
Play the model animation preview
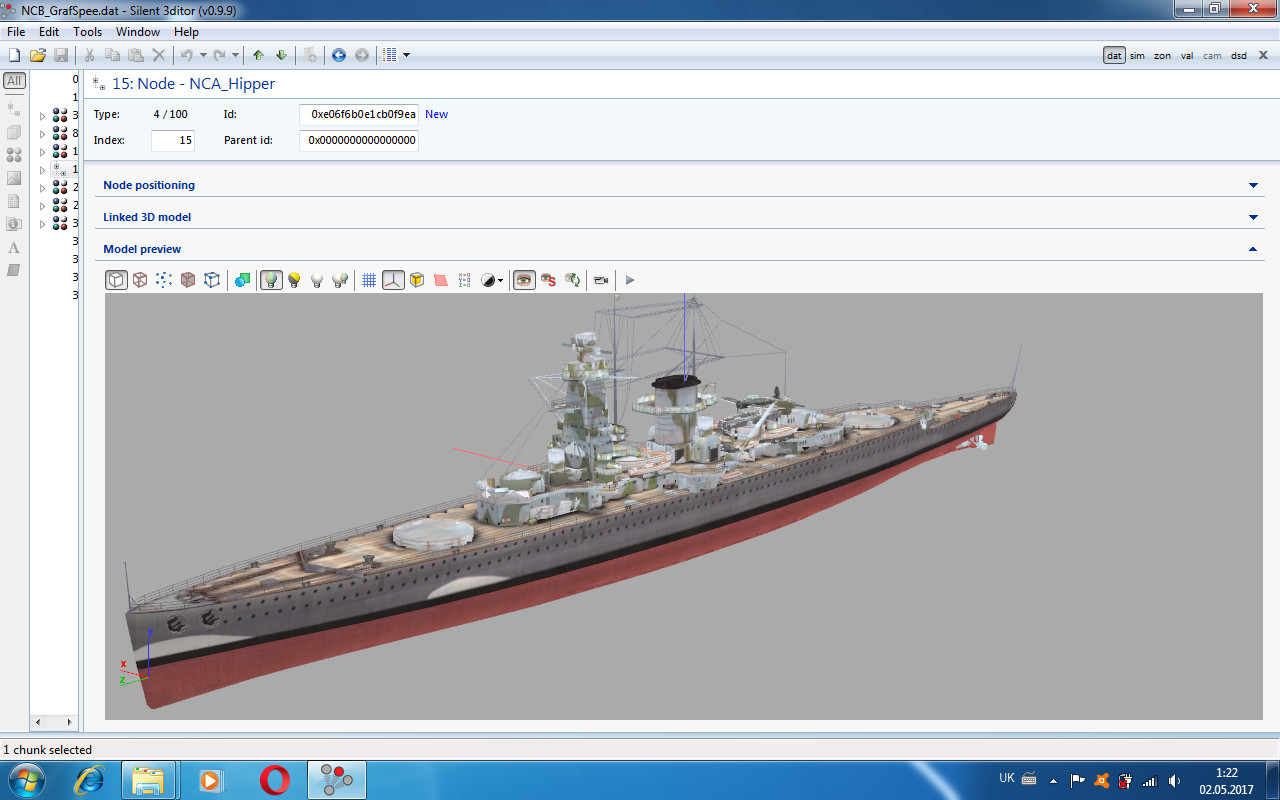pos(630,280)
